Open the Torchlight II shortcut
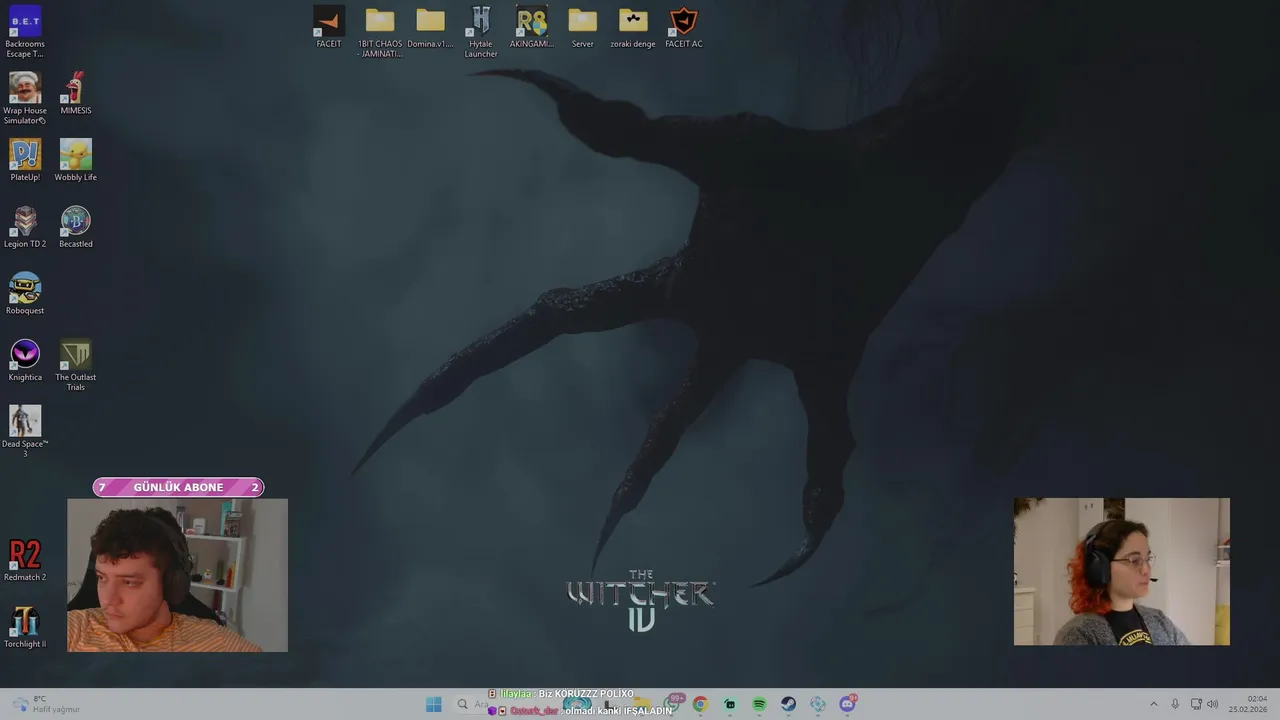Viewport: 1280px width, 720px height. [25, 627]
